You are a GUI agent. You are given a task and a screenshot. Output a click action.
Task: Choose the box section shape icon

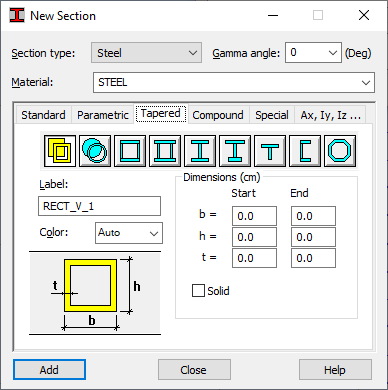pos(130,151)
